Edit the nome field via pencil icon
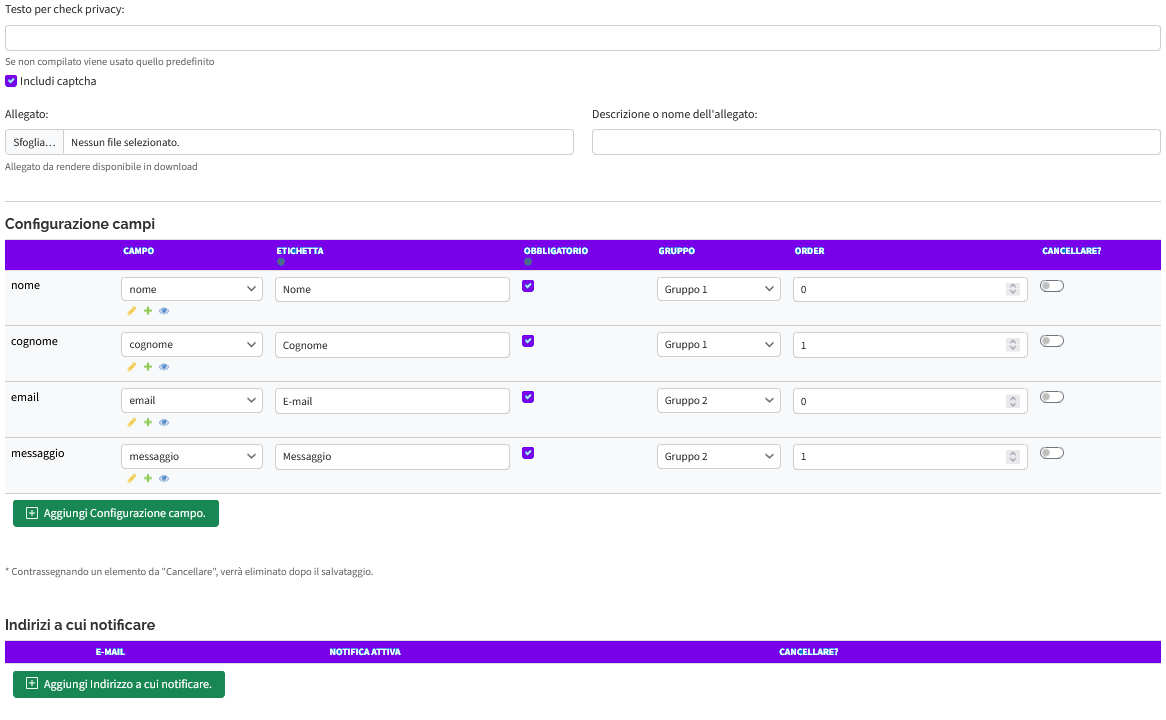This screenshot has width=1166, height=720. point(132,311)
